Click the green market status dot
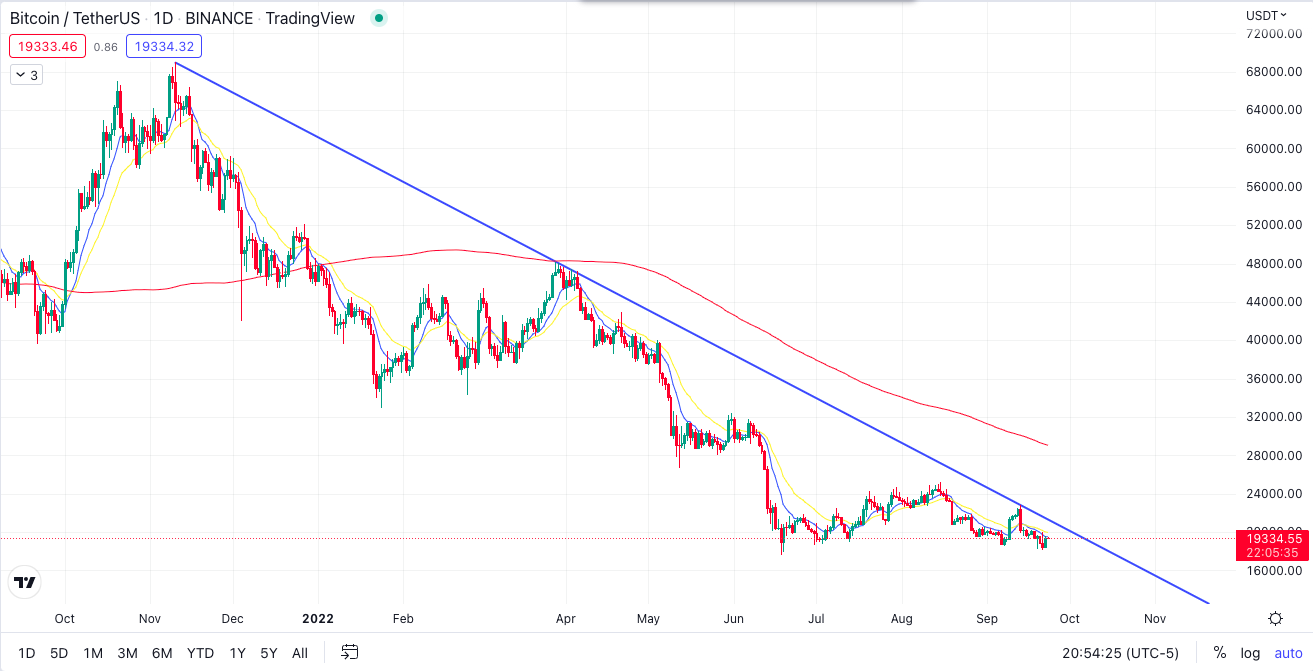 377,18
